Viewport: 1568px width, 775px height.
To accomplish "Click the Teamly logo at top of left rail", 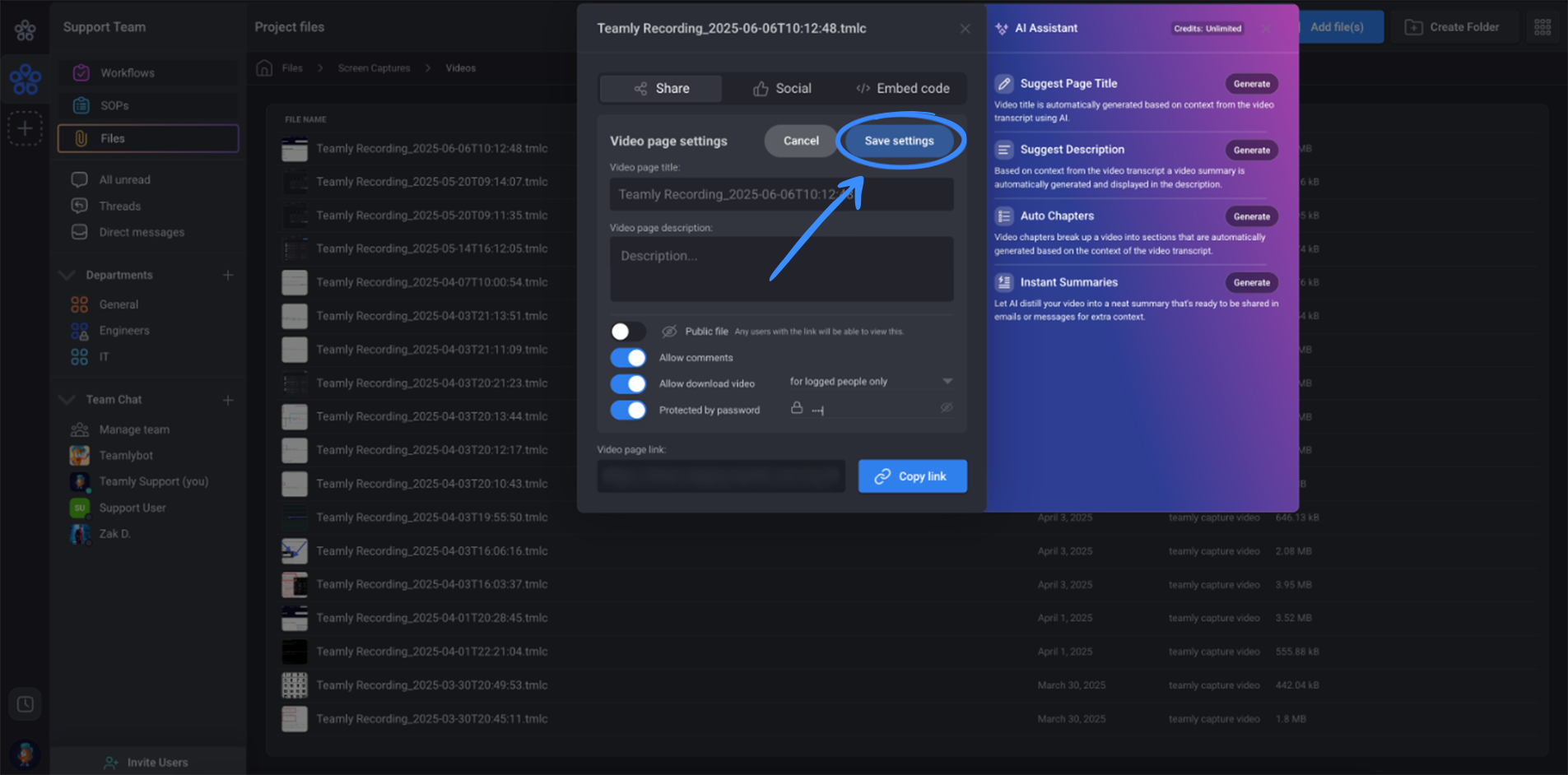I will point(25,30).
